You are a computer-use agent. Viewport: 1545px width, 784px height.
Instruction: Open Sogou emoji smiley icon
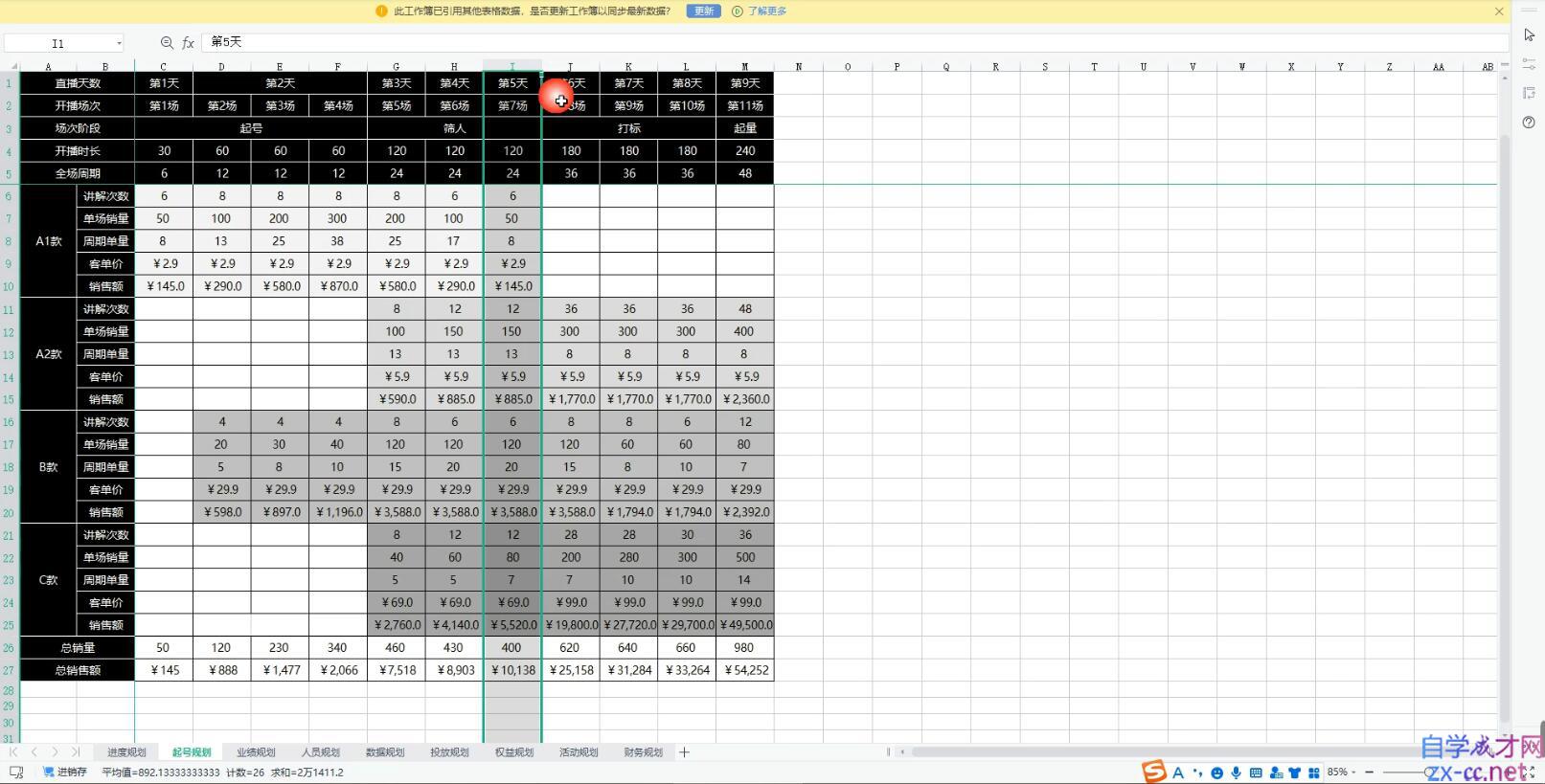coord(1217,773)
